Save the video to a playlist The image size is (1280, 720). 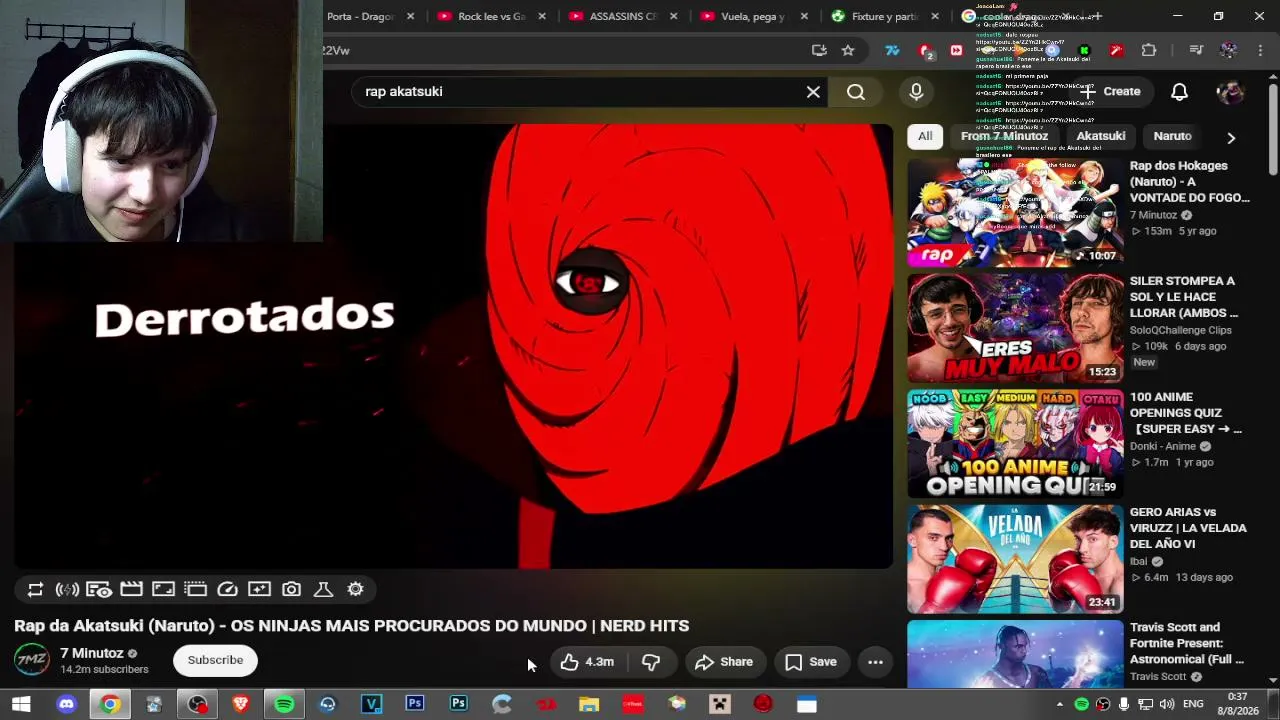point(811,662)
